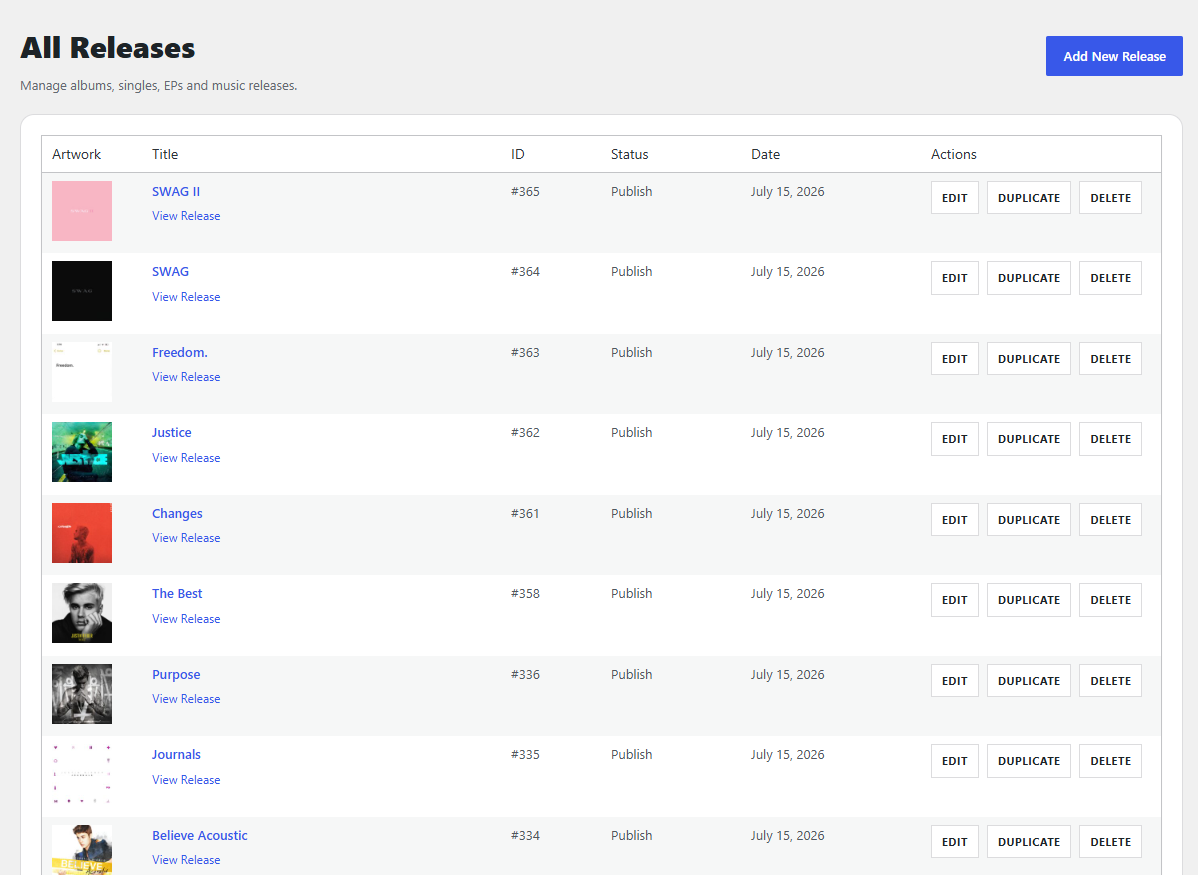Click the Believe Acoustic artwork thumbnail

tap(82, 850)
